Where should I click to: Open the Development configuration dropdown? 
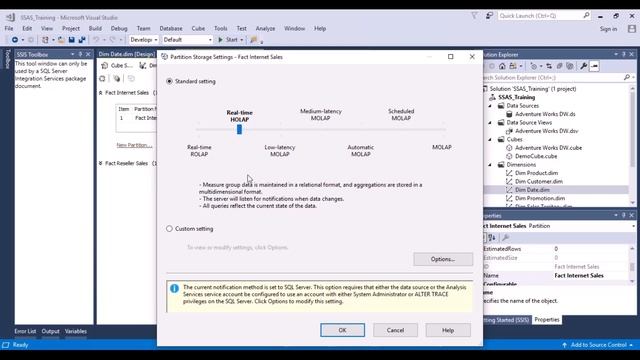point(144,40)
